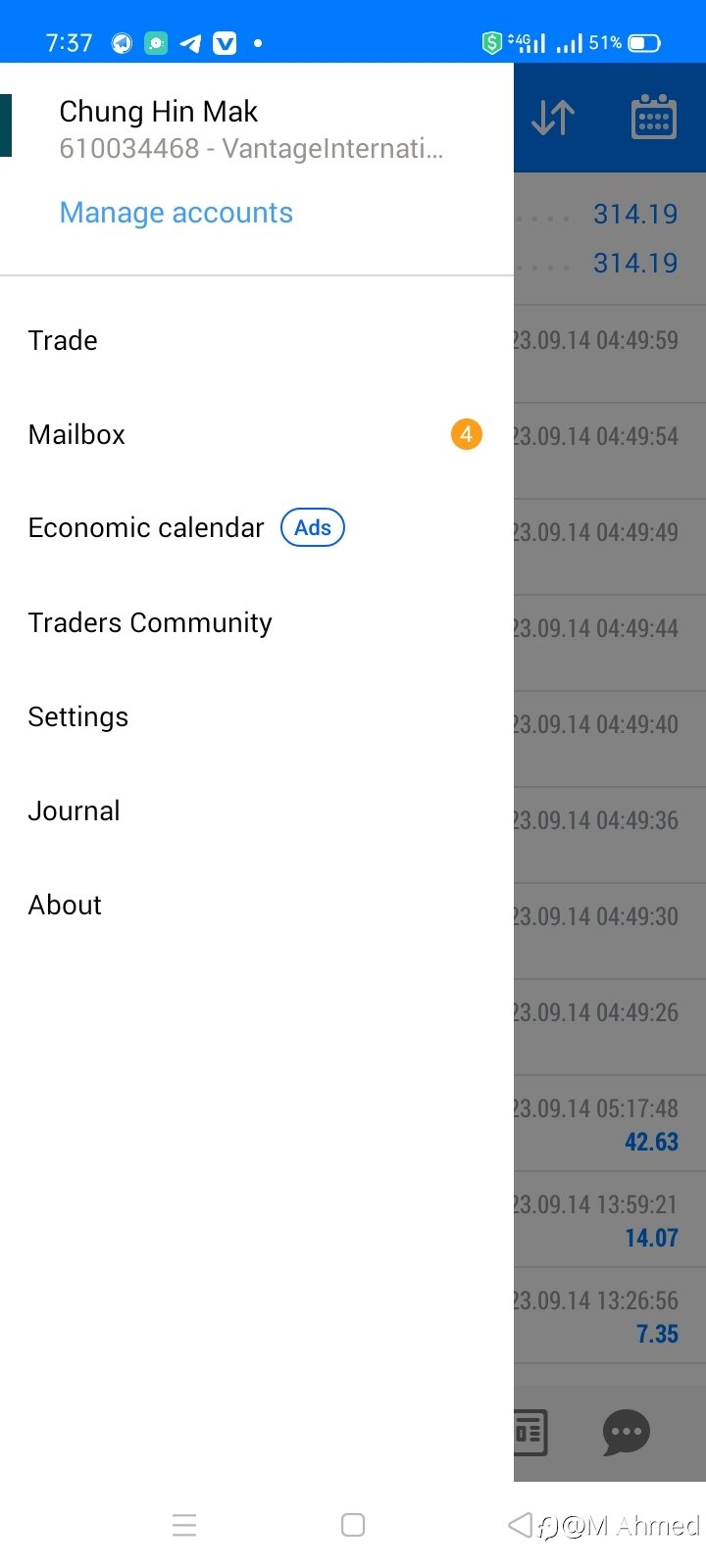Open Manage accounts link

point(176,213)
